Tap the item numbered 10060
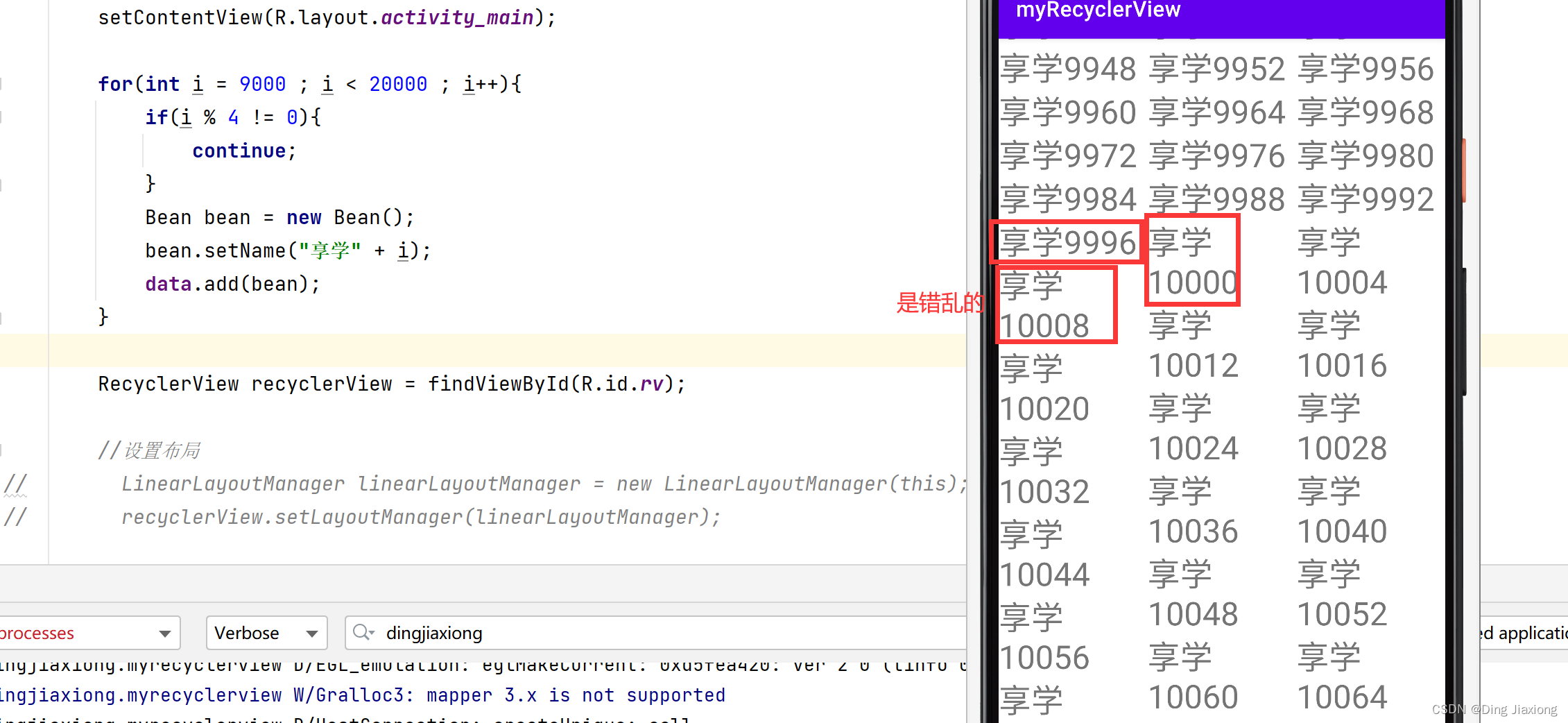The image size is (1568, 723). pyautogui.click(x=1193, y=677)
